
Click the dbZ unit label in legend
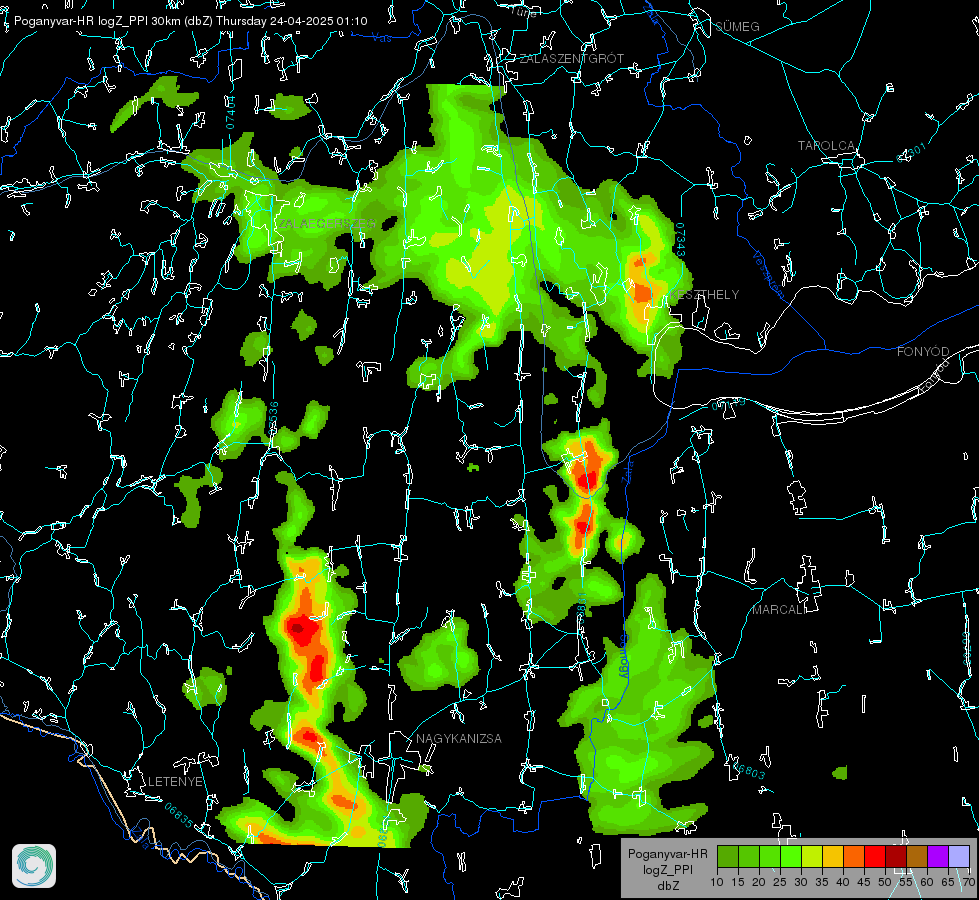[x=667, y=886]
